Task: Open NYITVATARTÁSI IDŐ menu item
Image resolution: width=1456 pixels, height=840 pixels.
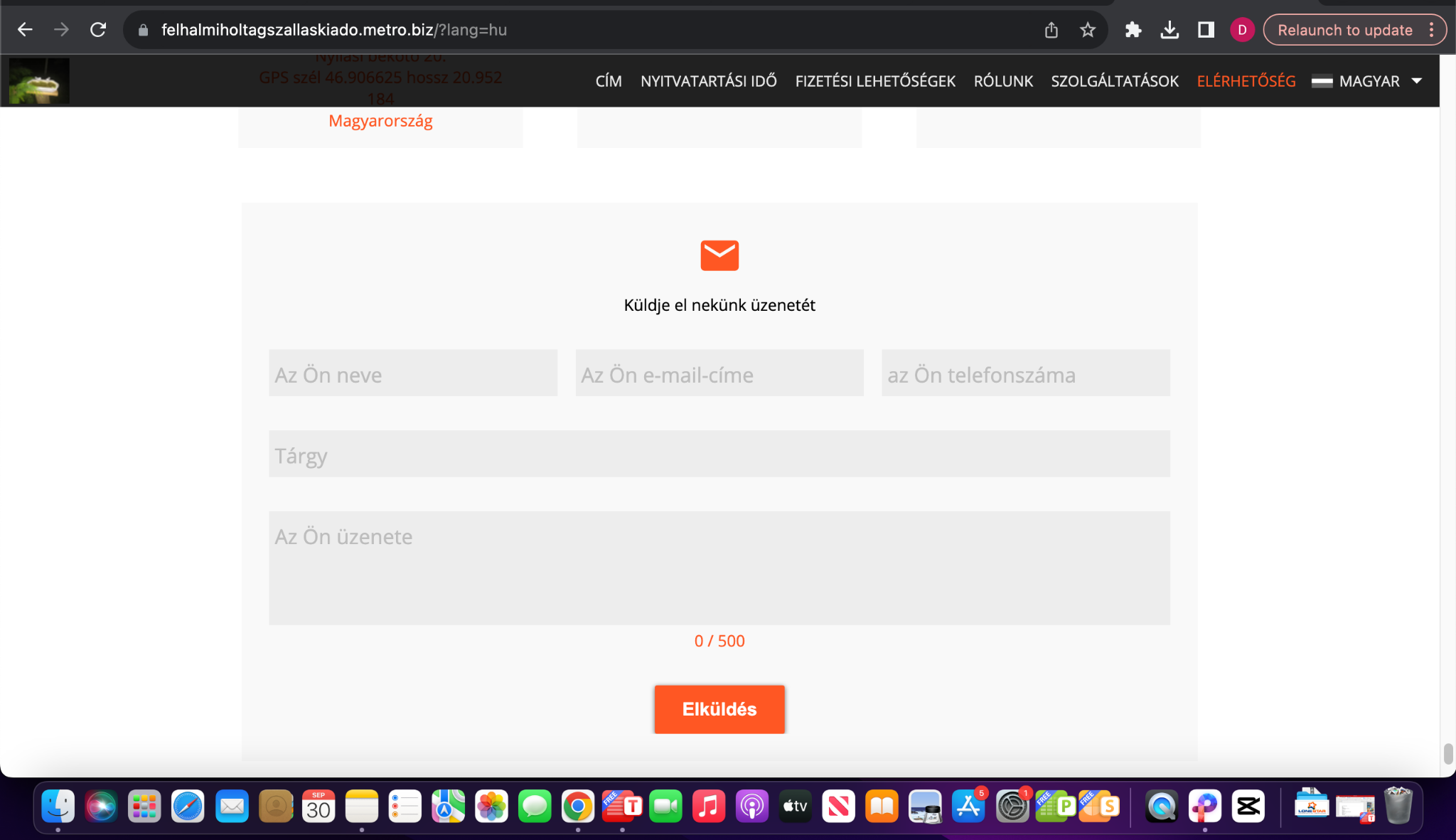Action: coord(708,81)
